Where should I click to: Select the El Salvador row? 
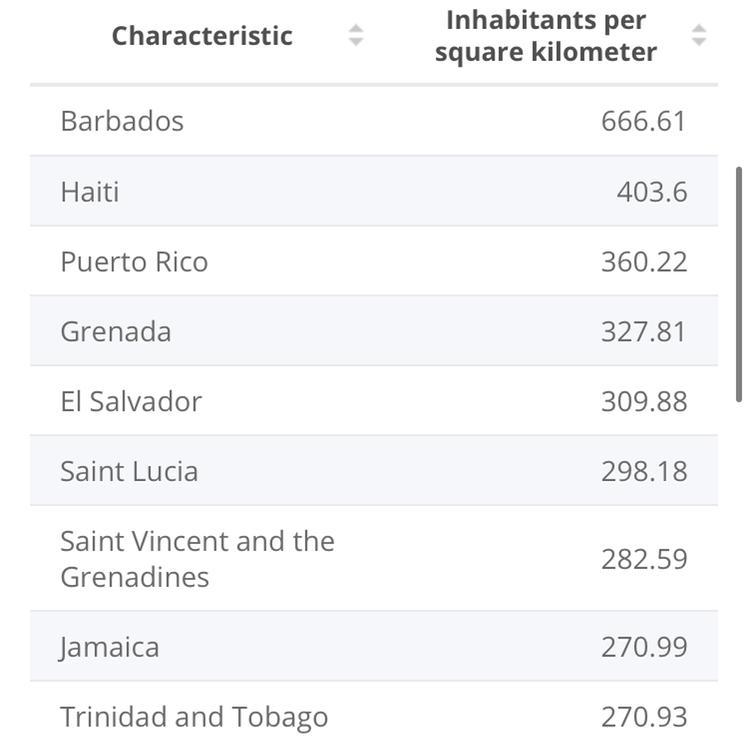[374, 401]
